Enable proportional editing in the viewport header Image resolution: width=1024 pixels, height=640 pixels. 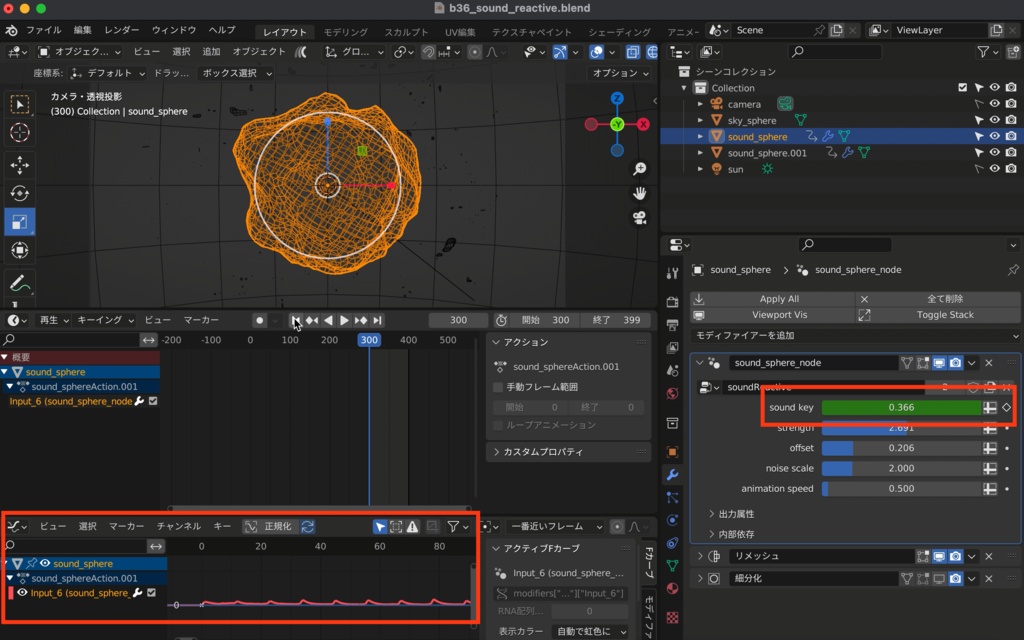coord(475,52)
